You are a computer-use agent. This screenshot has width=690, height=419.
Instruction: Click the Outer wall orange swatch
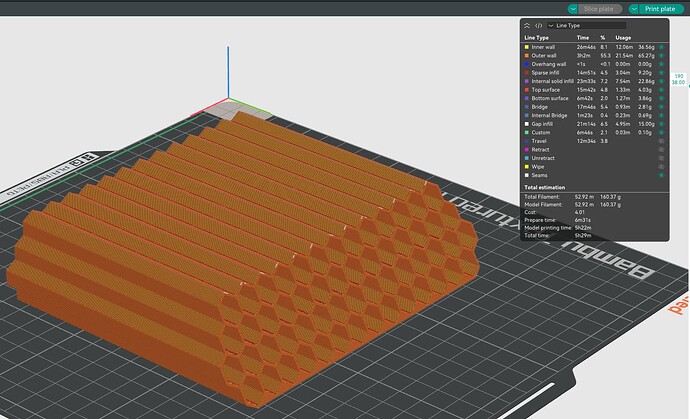[526, 55]
